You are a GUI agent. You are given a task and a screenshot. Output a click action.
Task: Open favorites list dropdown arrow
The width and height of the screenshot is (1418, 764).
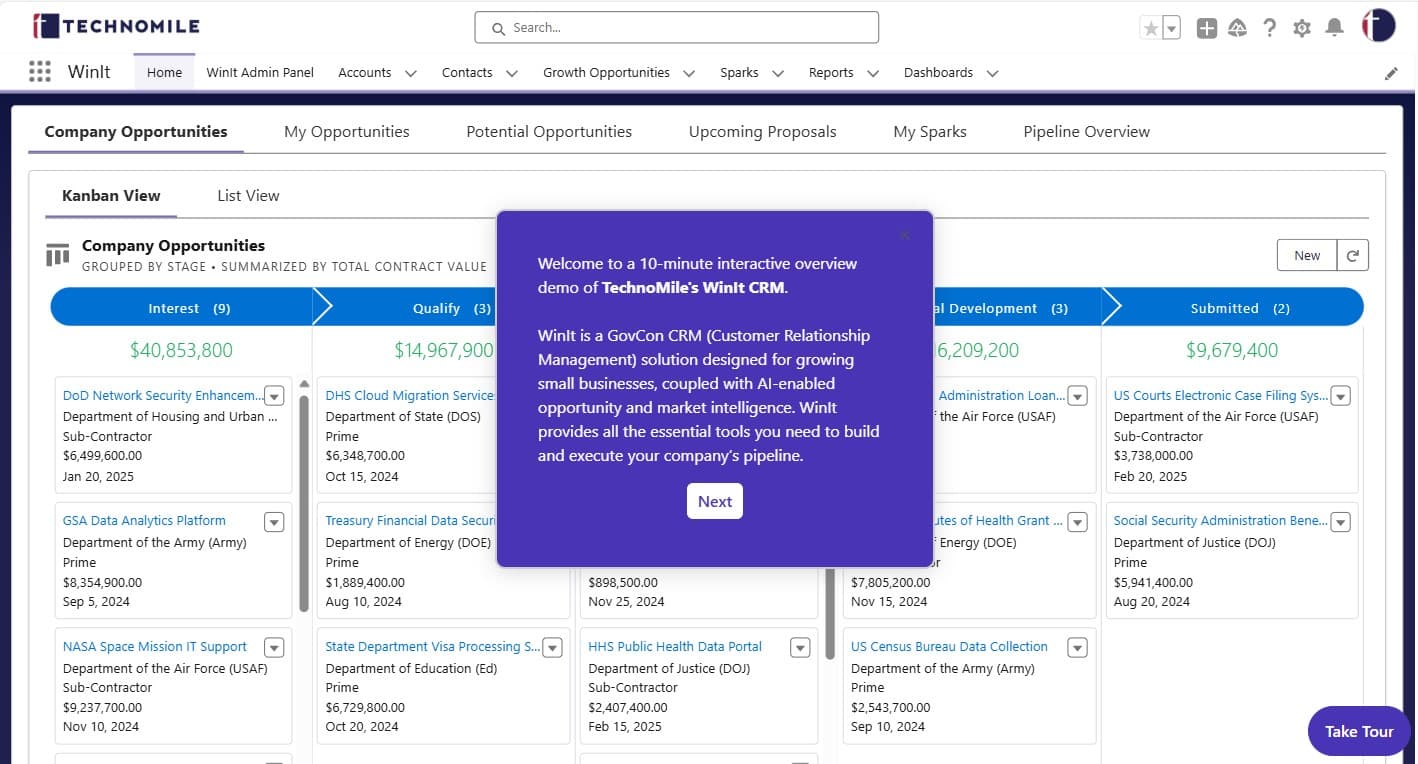tap(1172, 28)
